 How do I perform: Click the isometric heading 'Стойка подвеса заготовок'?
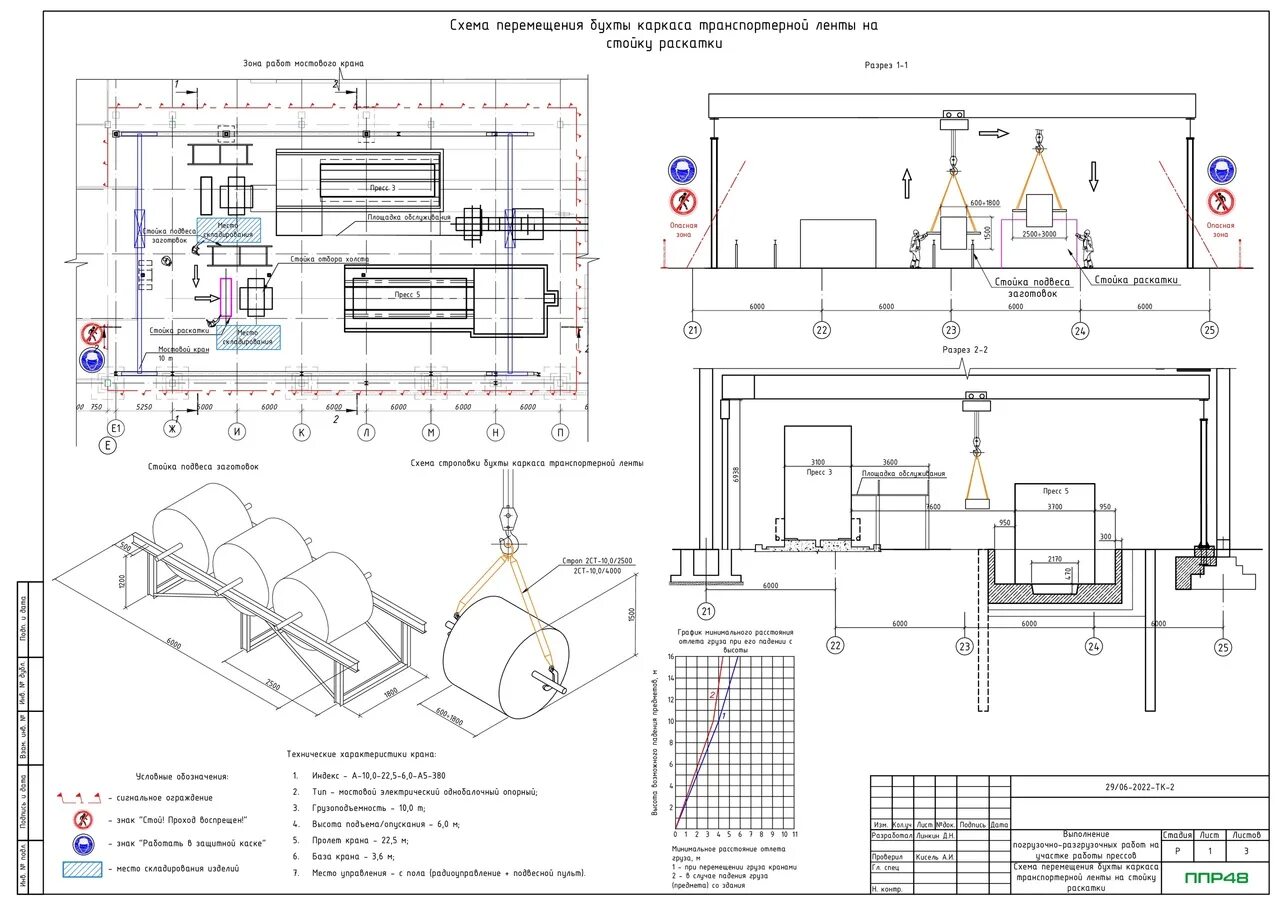[x=203, y=466]
